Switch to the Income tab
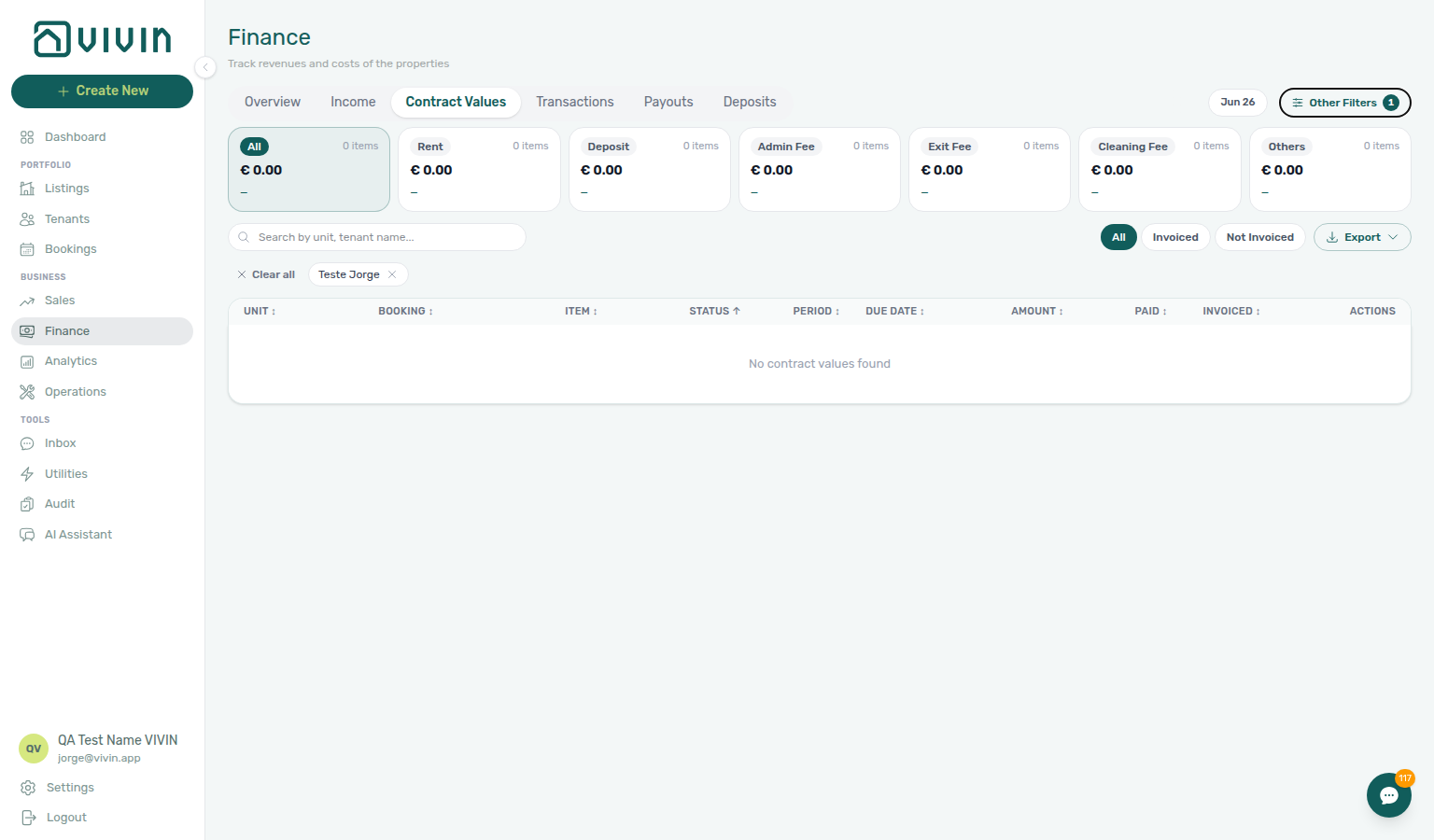The width and height of the screenshot is (1434, 840). pos(353,102)
